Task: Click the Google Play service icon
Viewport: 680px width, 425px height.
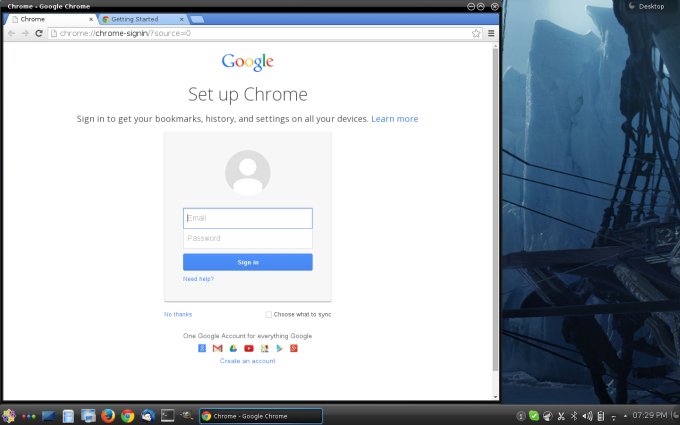Action: 279,348
